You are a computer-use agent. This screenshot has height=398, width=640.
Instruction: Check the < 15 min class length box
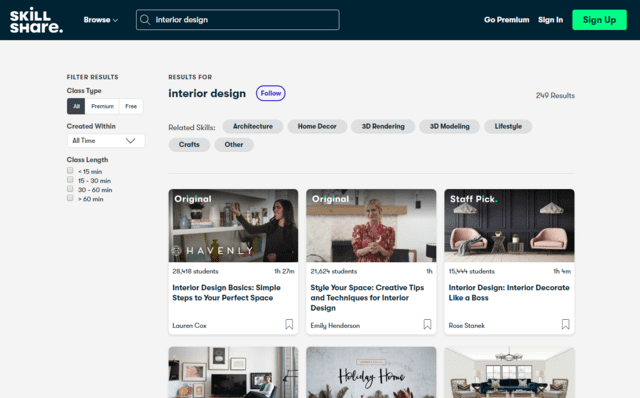click(70, 171)
